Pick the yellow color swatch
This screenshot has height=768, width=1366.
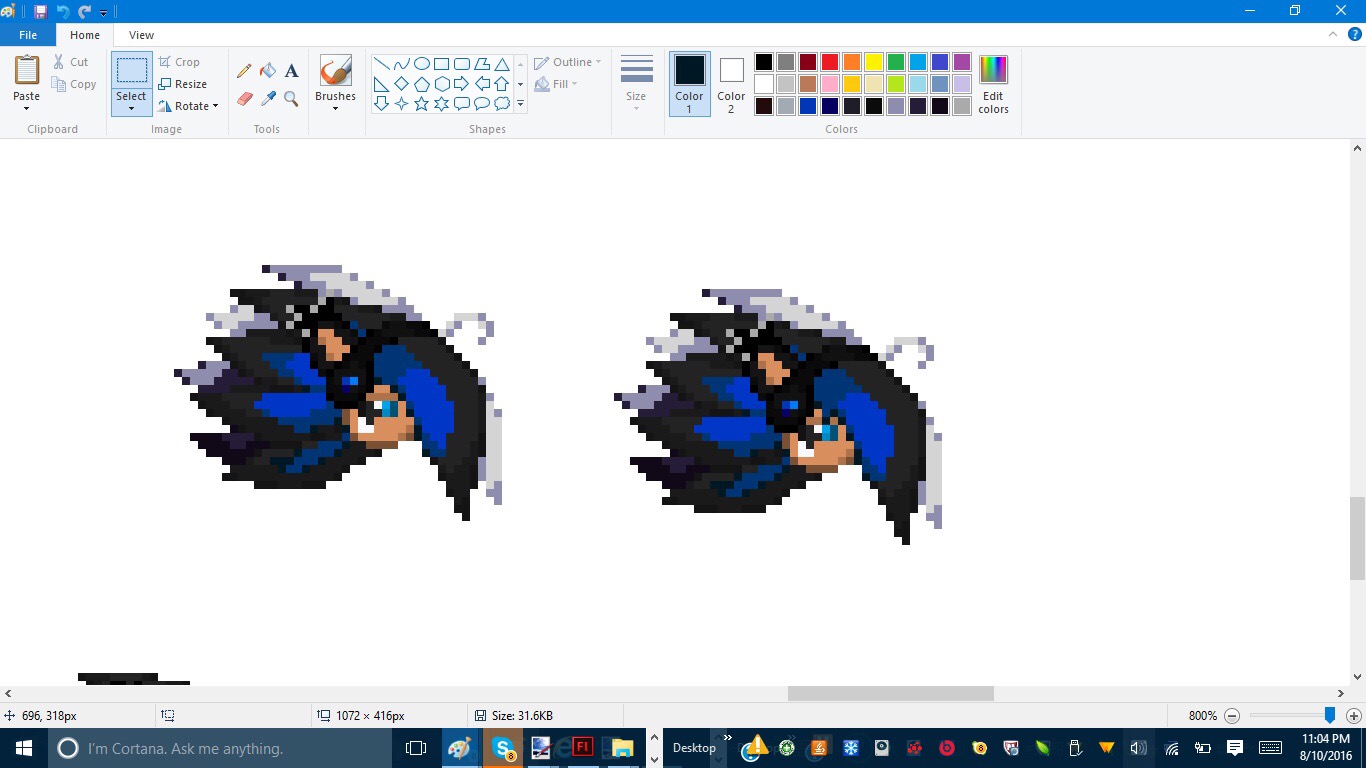874,62
